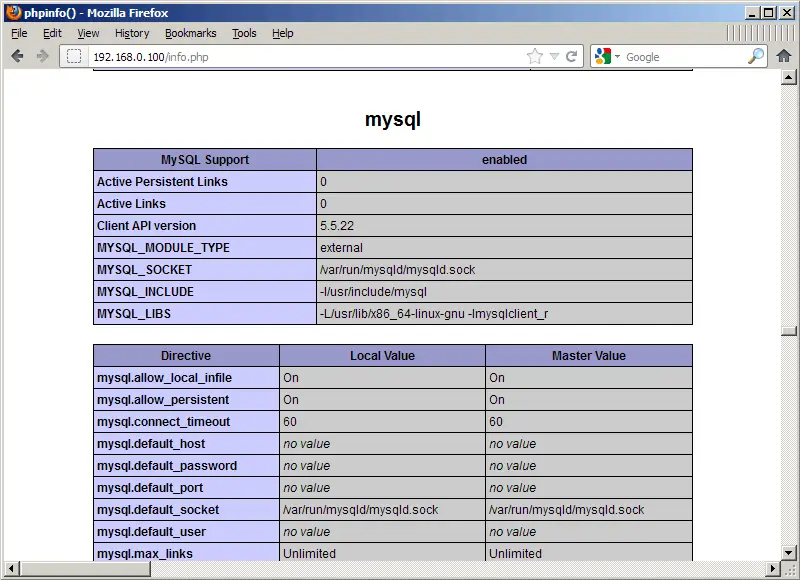Open the File menu
The height and width of the screenshot is (580, 800).
[19, 33]
